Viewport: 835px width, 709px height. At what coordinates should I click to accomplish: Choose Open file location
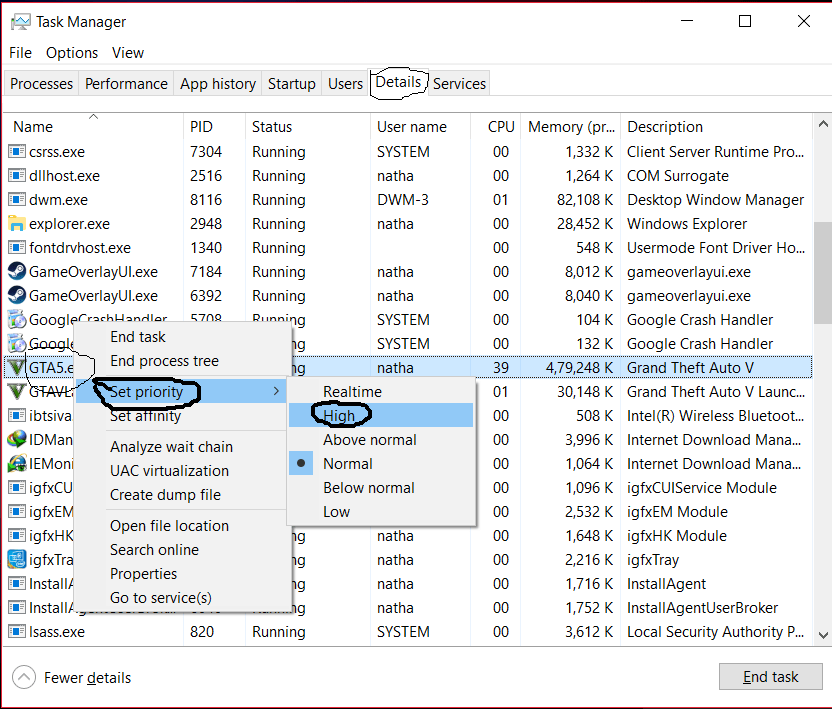[183, 525]
